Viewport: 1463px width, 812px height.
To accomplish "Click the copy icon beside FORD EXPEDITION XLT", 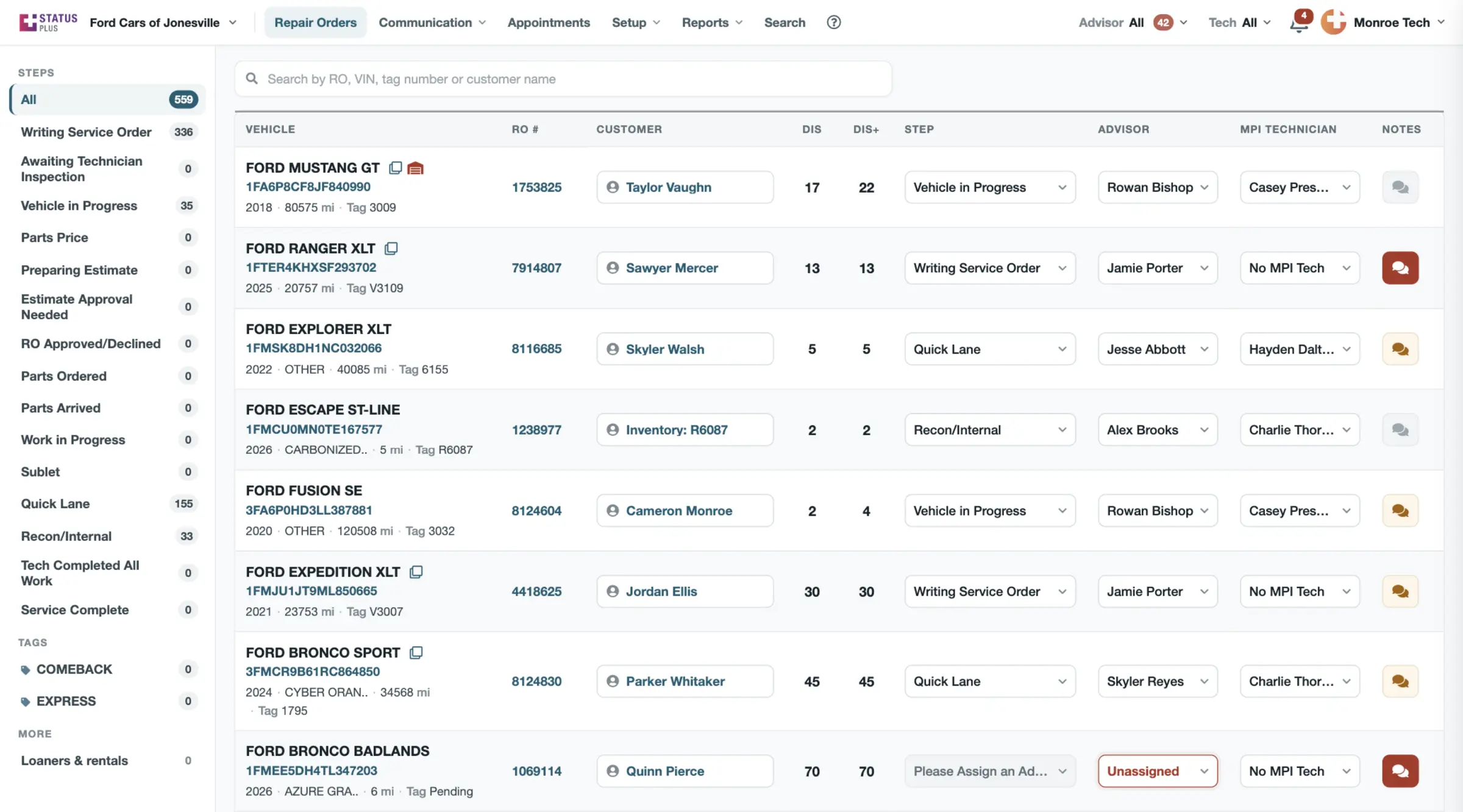I will click(416, 572).
